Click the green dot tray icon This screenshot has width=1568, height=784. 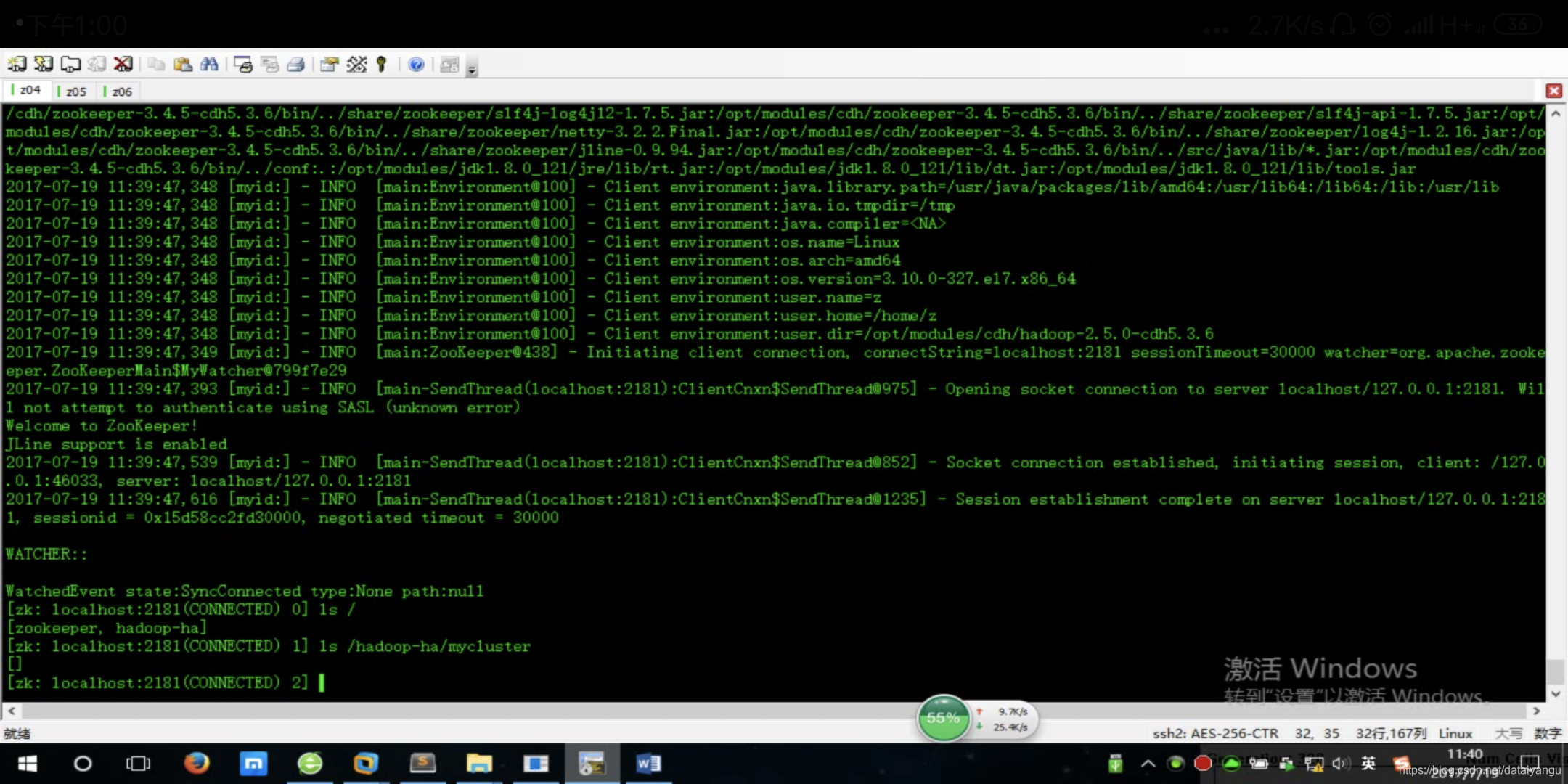tap(1175, 764)
